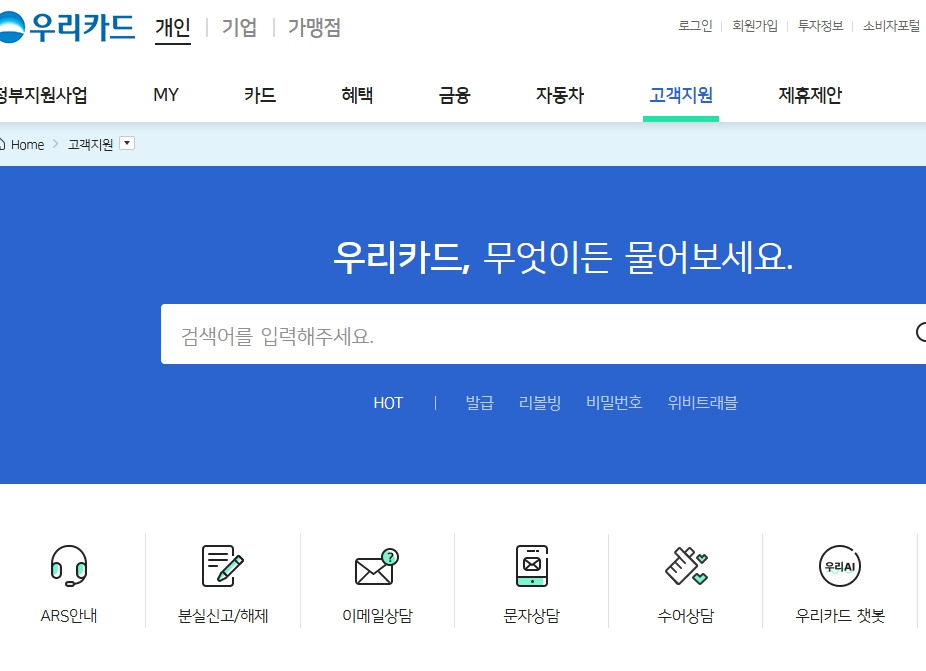Image resolution: width=926 pixels, height=671 pixels.
Task: Click the ARS안내 label
Action: [x=69, y=616]
